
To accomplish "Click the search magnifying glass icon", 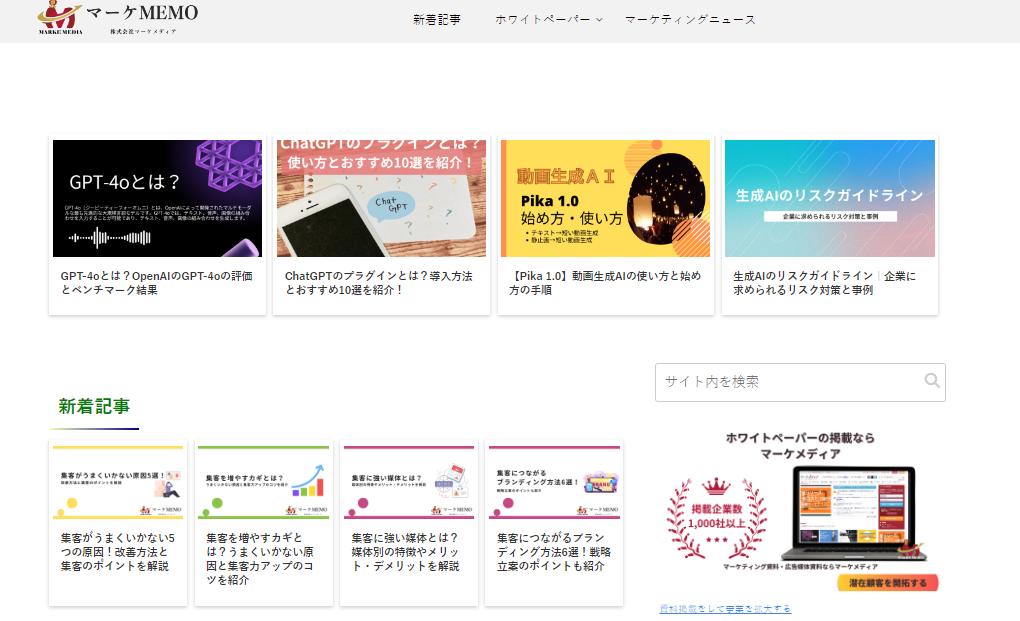I will (932, 381).
